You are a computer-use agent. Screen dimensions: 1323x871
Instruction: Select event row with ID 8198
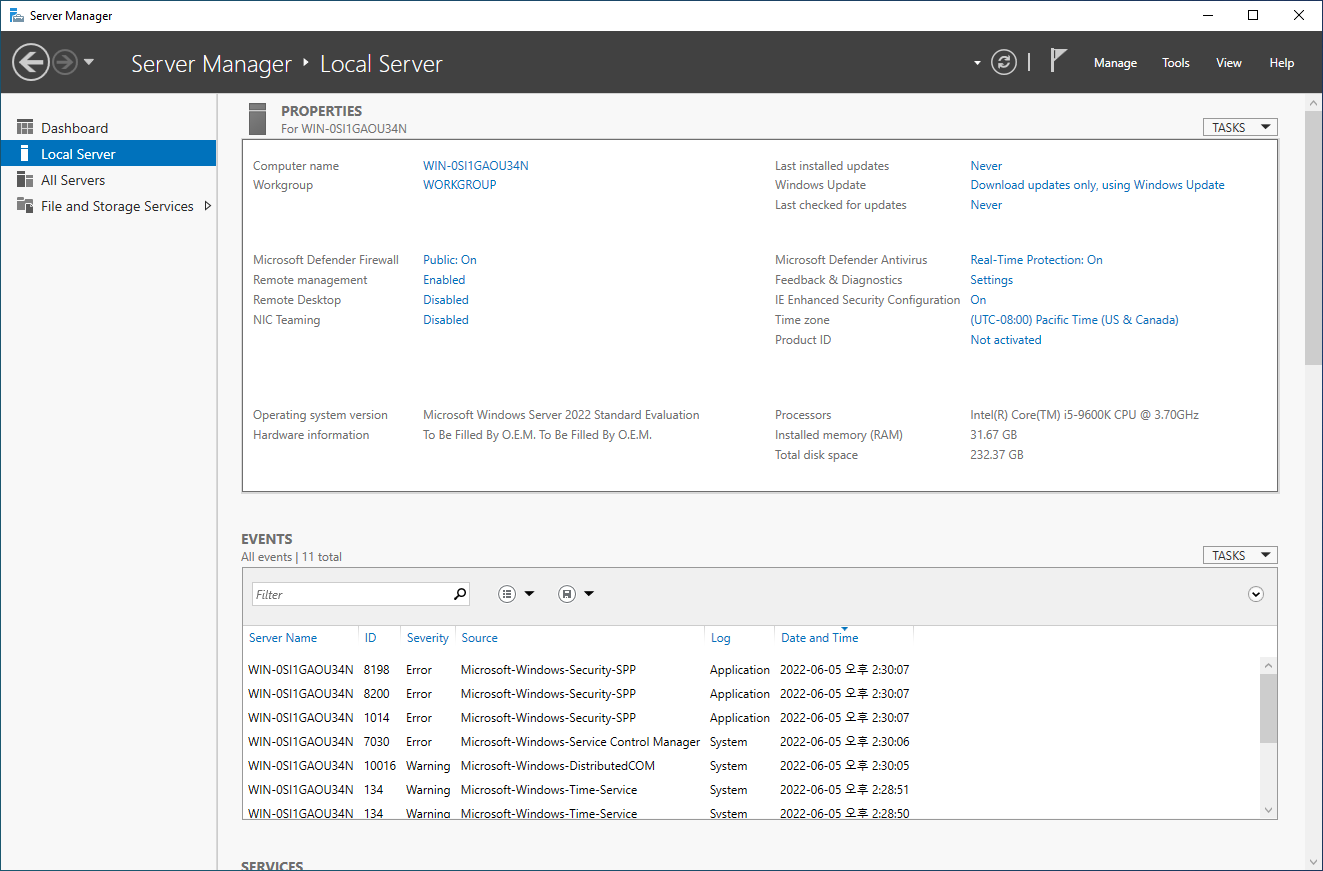(751, 670)
